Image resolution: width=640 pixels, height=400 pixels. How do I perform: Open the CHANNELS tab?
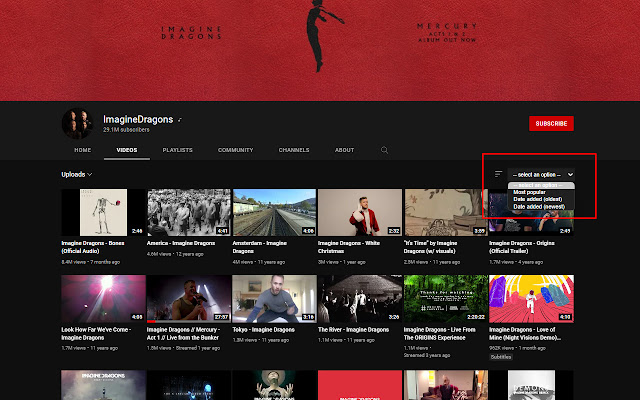[x=294, y=150]
